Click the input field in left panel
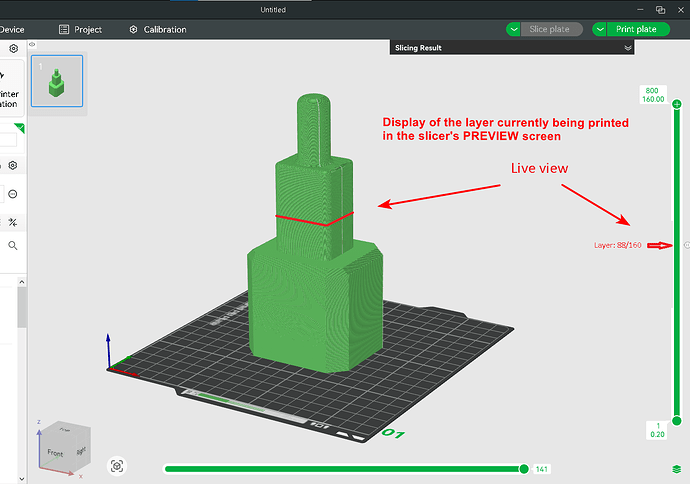 click(x=8, y=140)
